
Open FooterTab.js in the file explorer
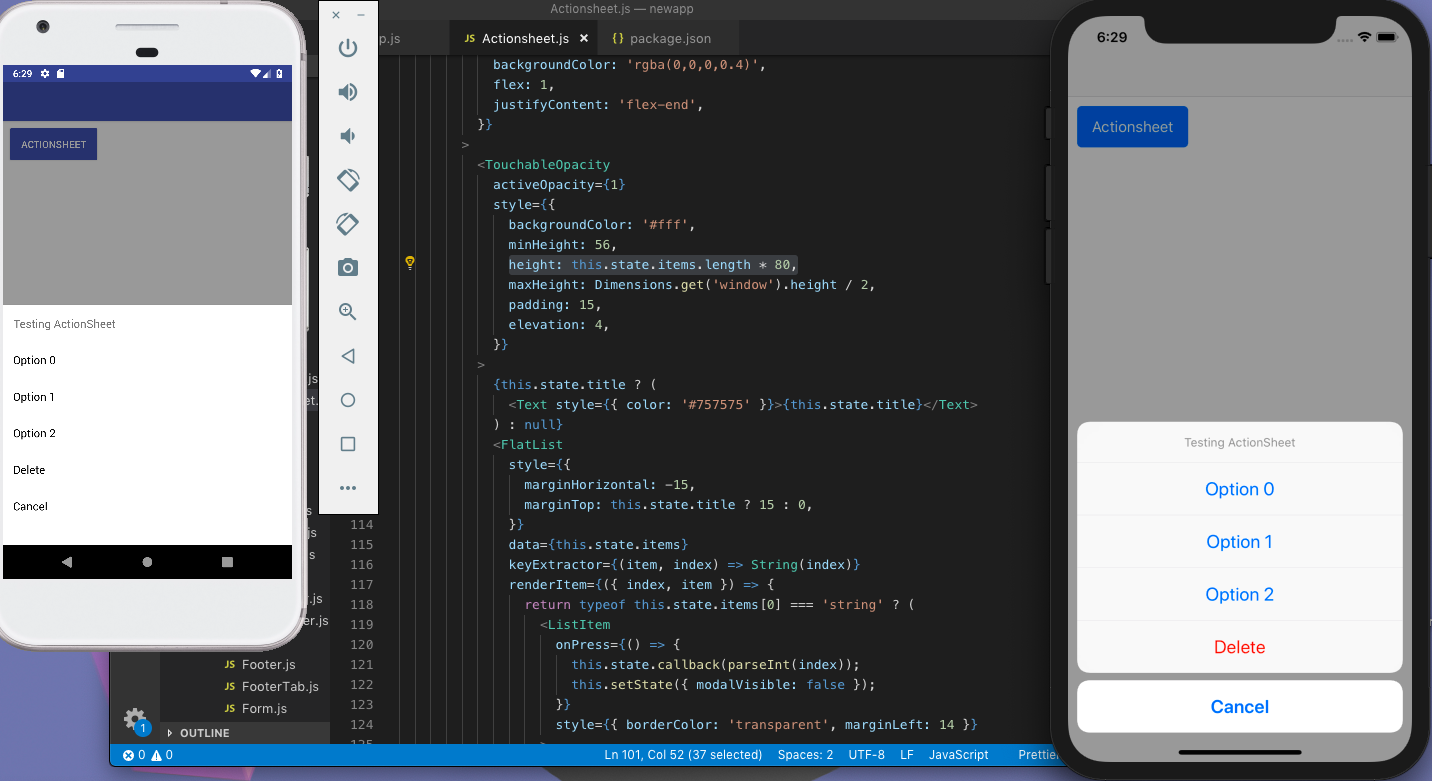coord(270,686)
